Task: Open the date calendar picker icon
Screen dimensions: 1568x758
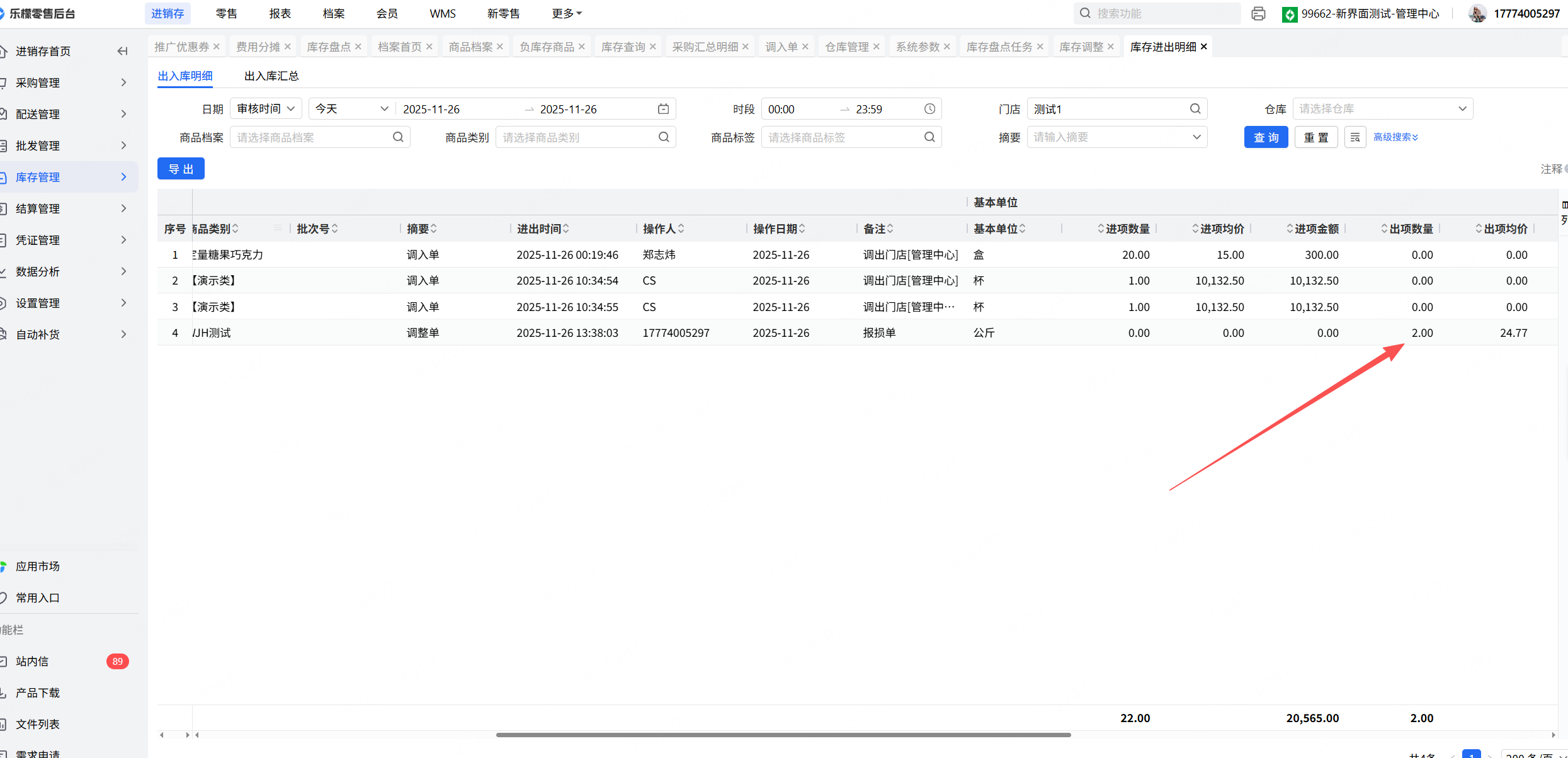Action: pos(663,109)
